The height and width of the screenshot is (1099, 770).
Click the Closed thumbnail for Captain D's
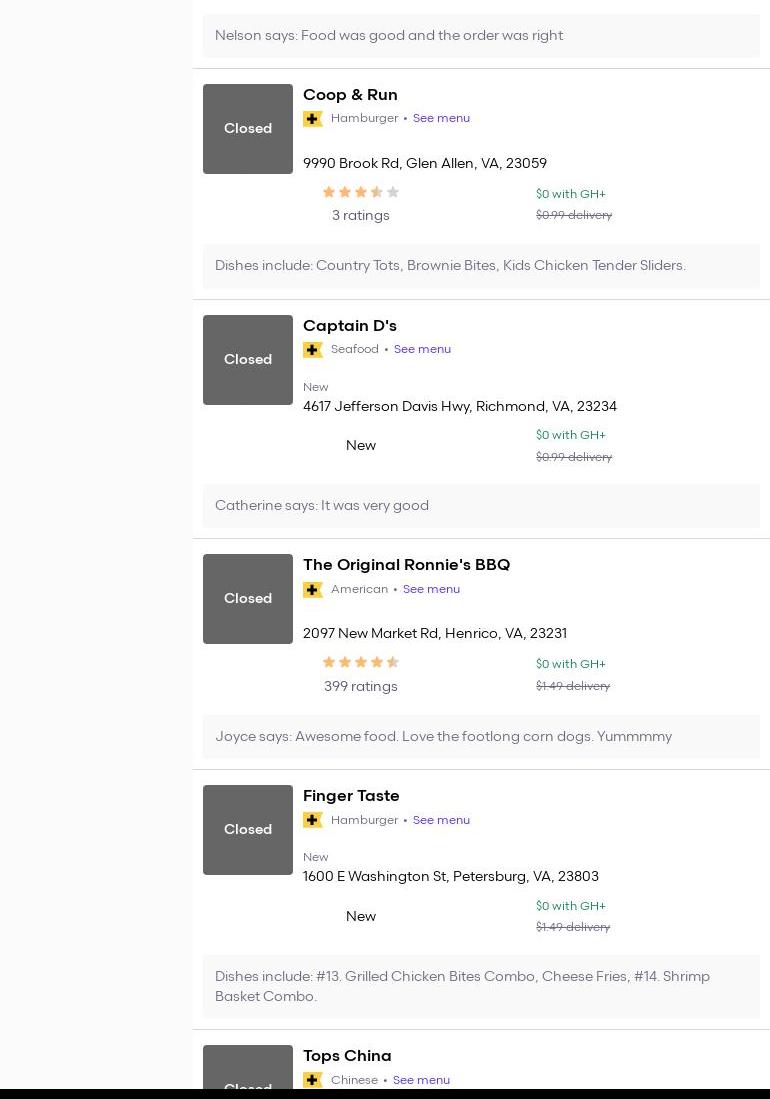[248, 360]
